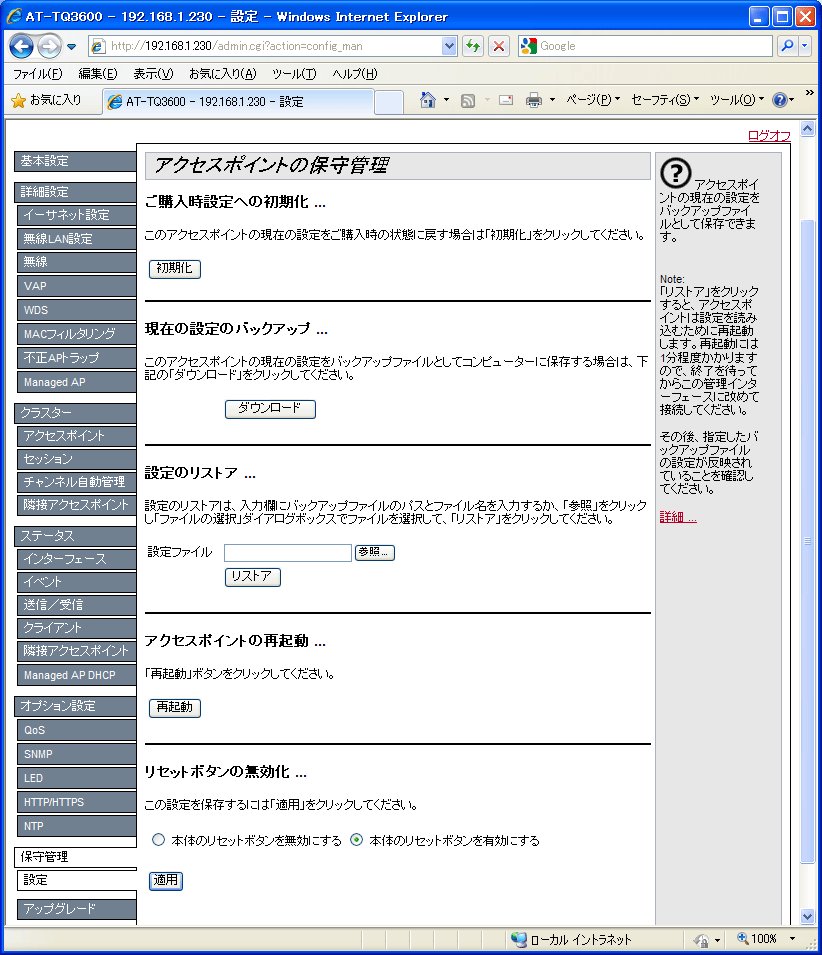This screenshot has width=822, height=955.
Task: Click the vertical scrollbar up arrow
Action: 807,129
